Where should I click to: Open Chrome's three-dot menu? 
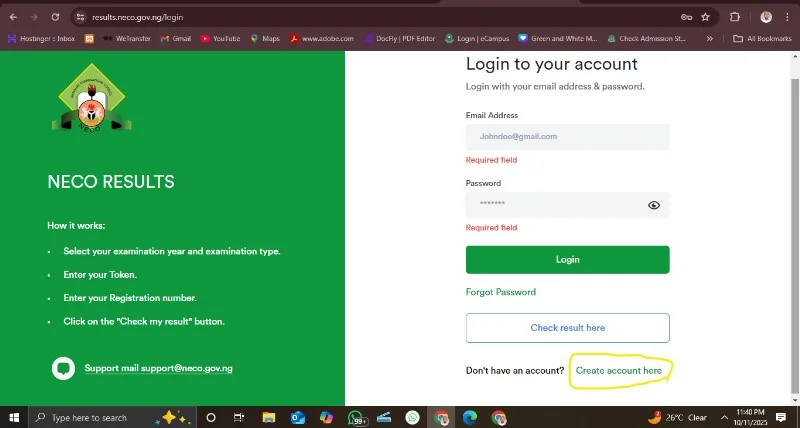click(x=789, y=17)
